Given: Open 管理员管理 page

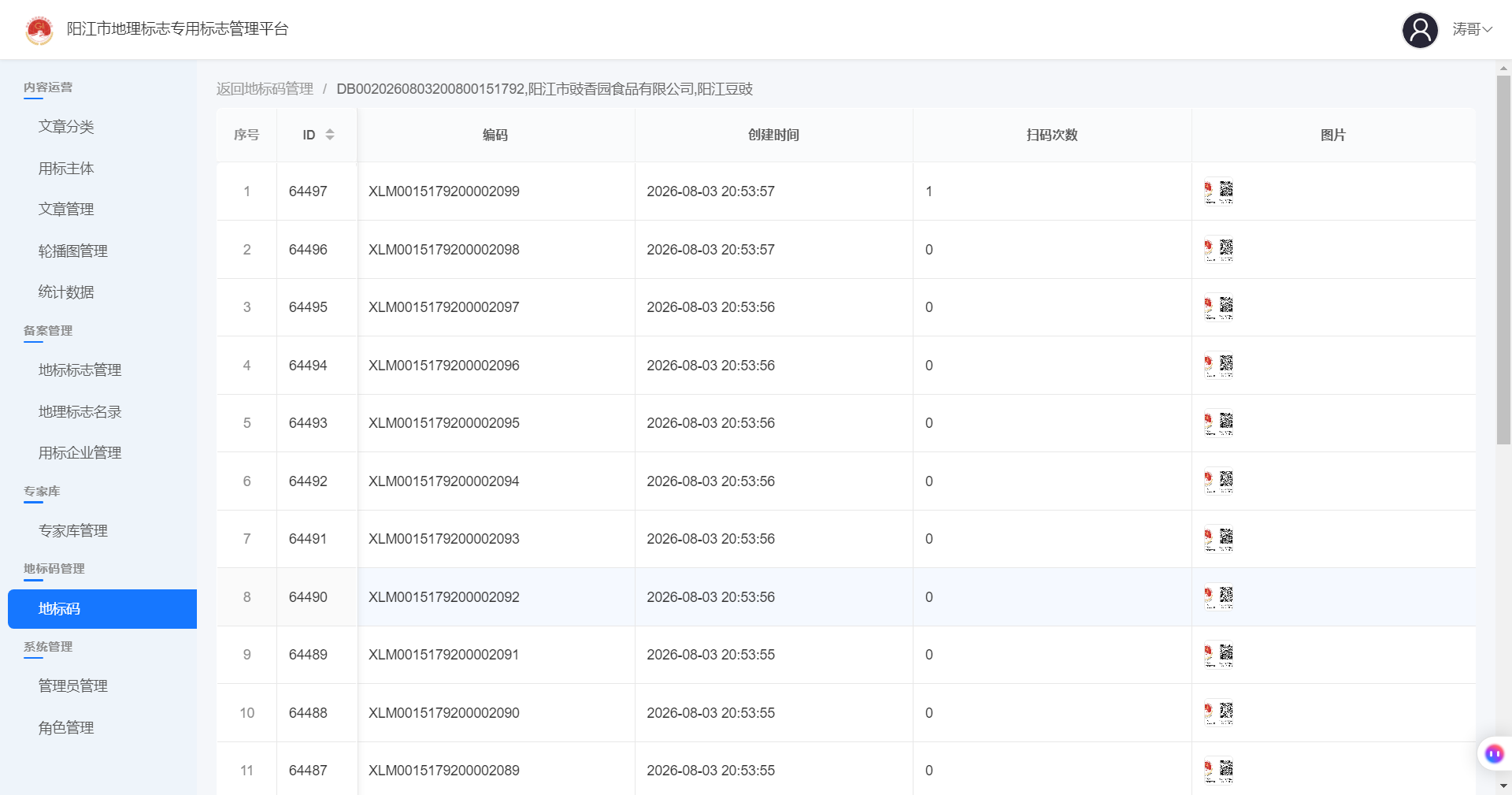Looking at the screenshot, I should 73,686.
